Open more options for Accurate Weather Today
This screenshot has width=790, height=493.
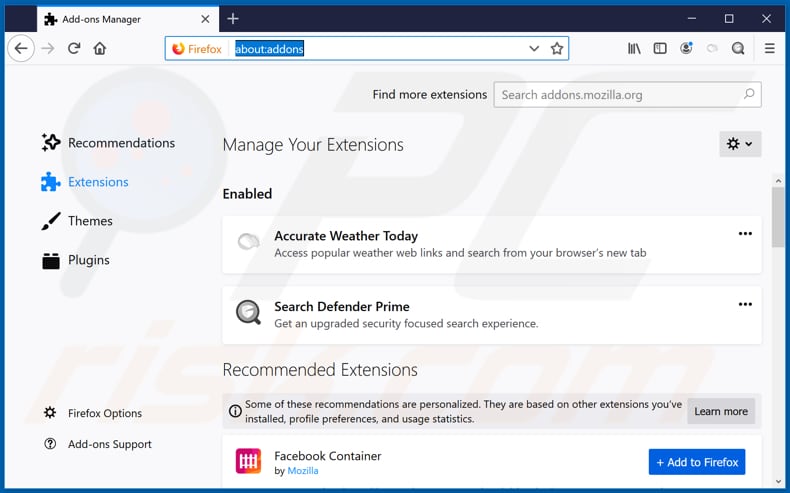point(745,234)
